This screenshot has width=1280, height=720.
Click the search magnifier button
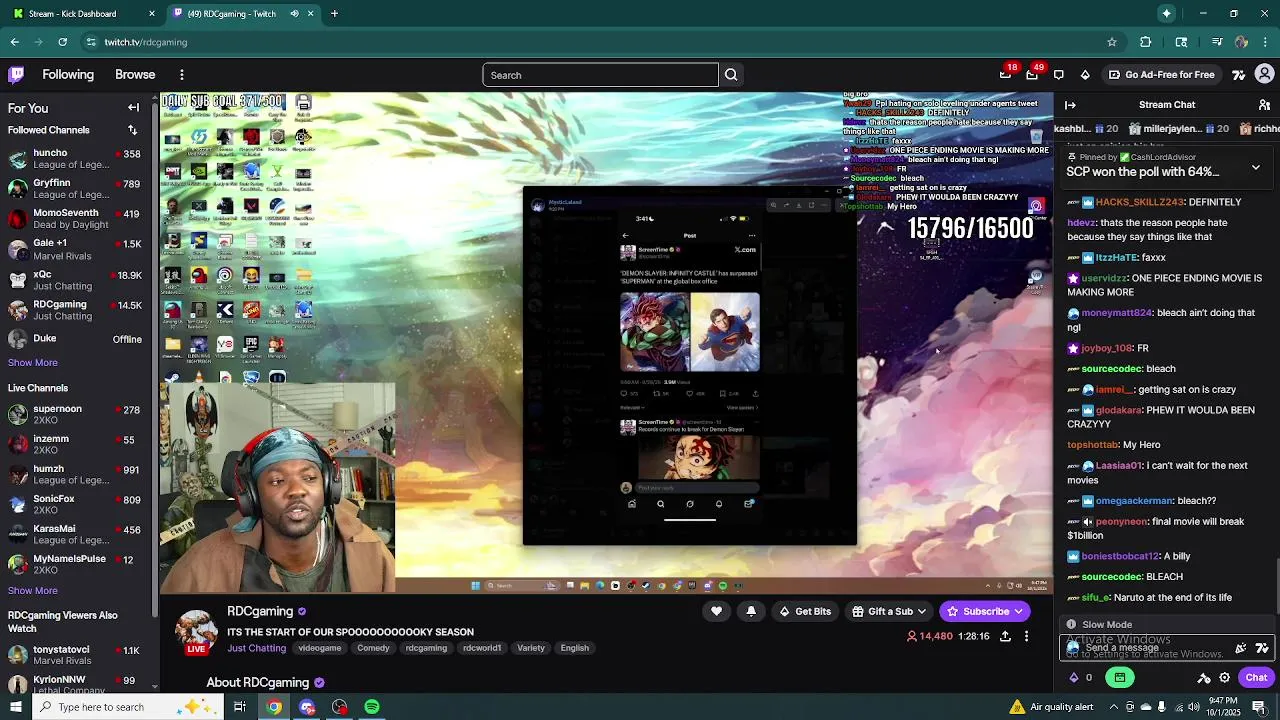click(731, 75)
